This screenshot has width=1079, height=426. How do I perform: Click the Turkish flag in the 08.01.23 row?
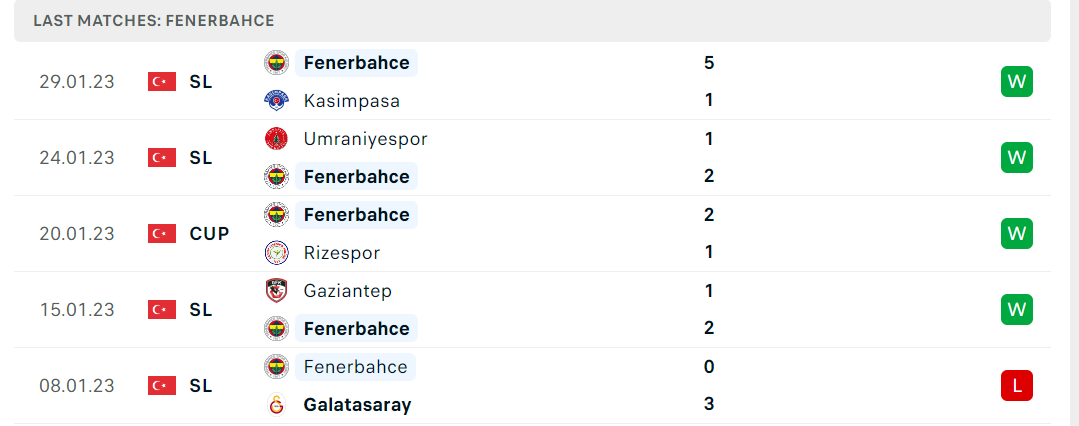tap(162, 385)
